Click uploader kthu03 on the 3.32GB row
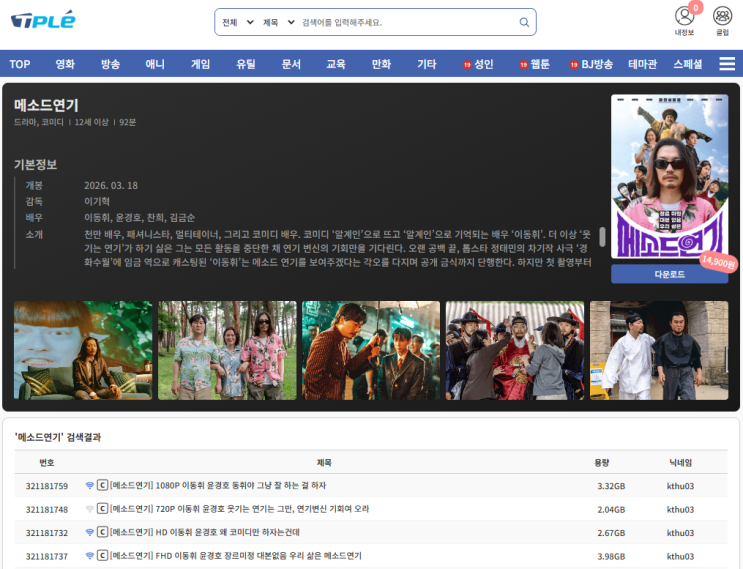743x569 pixels. [x=680, y=486]
